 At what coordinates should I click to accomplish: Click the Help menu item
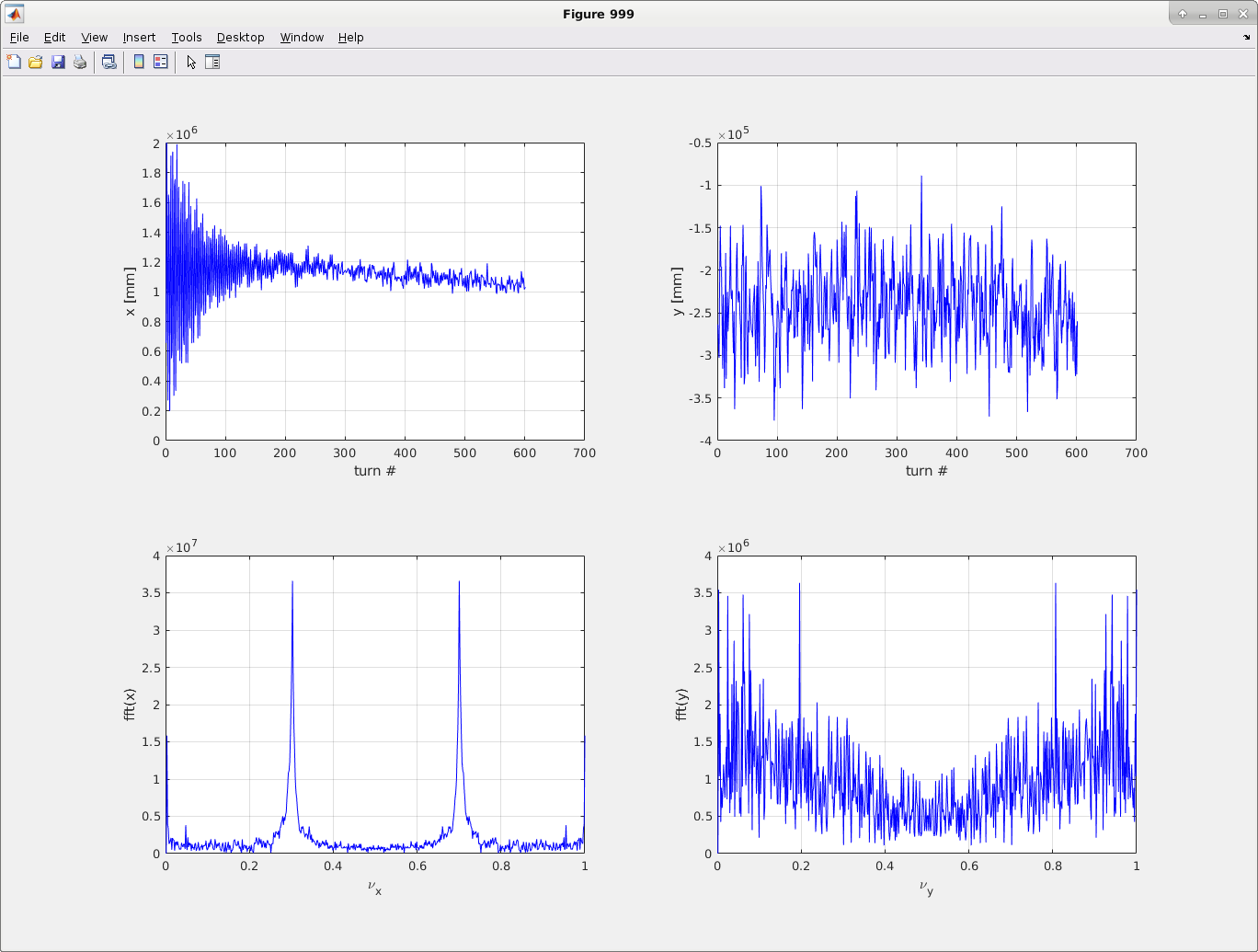click(x=350, y=38)
